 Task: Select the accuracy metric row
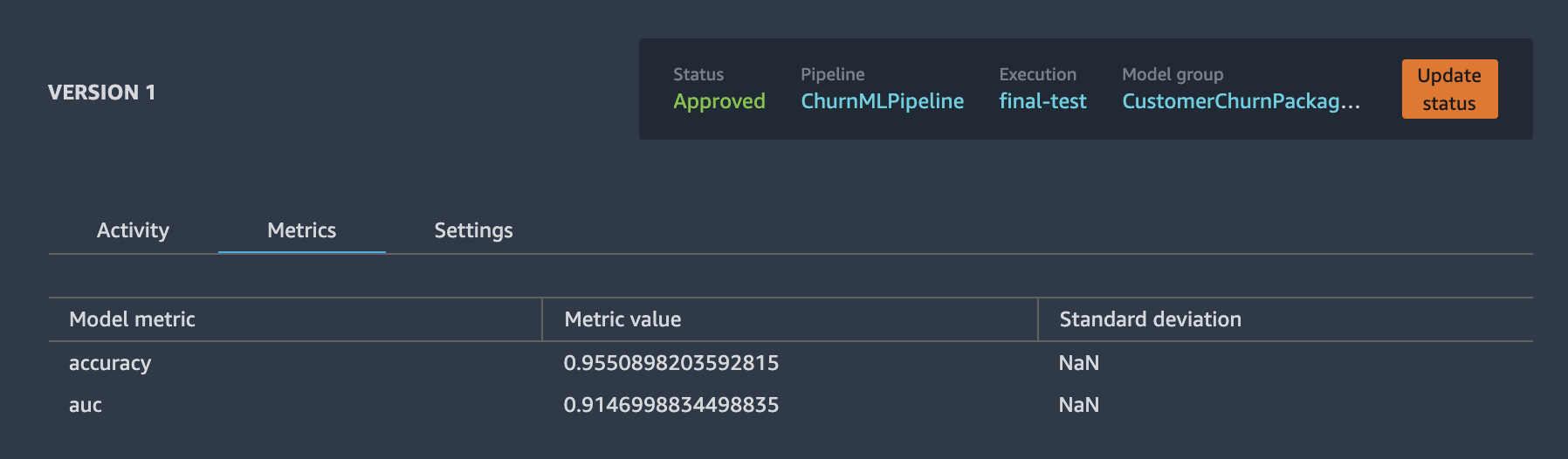point(791,363)
